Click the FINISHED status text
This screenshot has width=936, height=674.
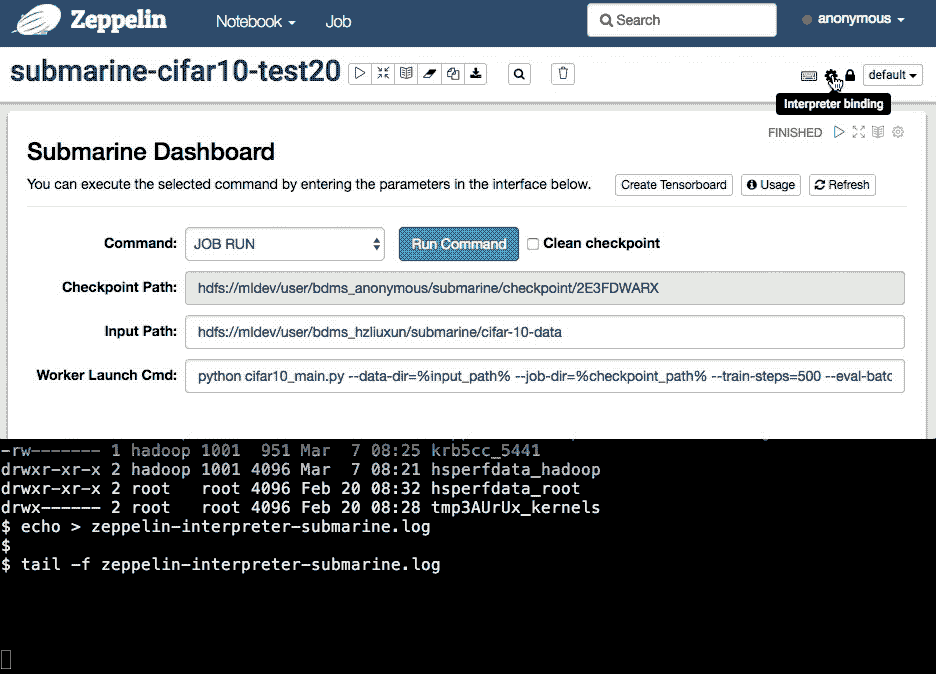tap(795, 133)
